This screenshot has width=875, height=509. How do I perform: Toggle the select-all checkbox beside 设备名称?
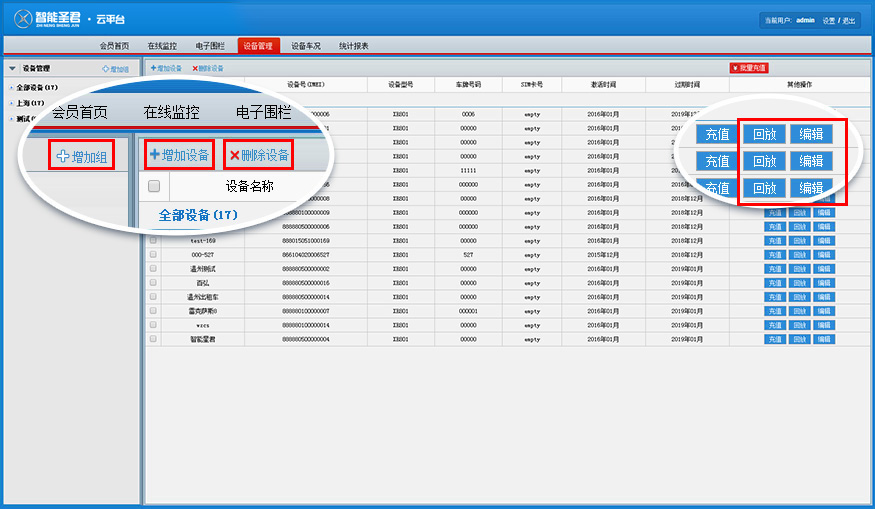click(x=154, y=186)
